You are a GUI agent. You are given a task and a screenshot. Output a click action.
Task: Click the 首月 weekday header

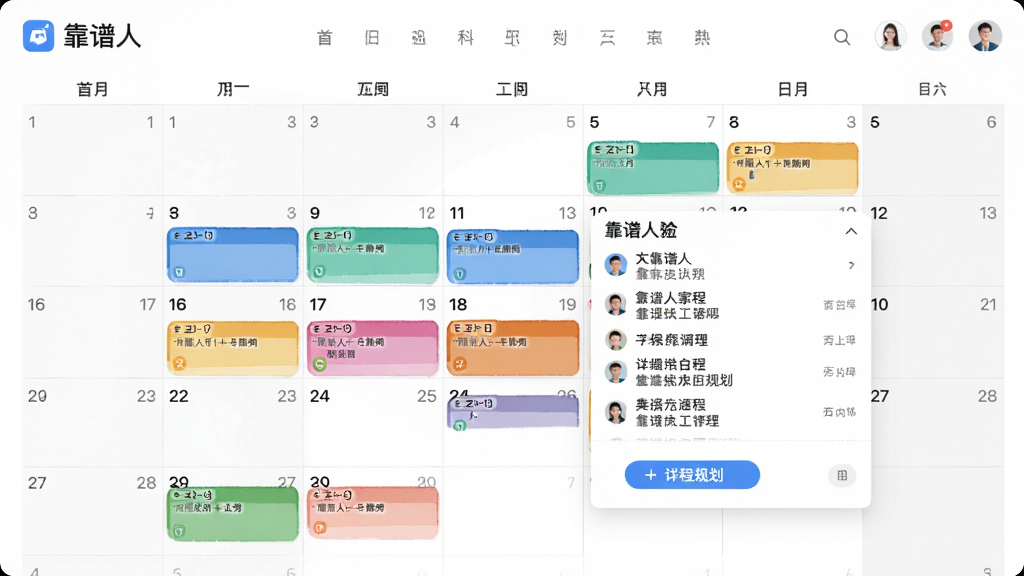coord(92,89)
